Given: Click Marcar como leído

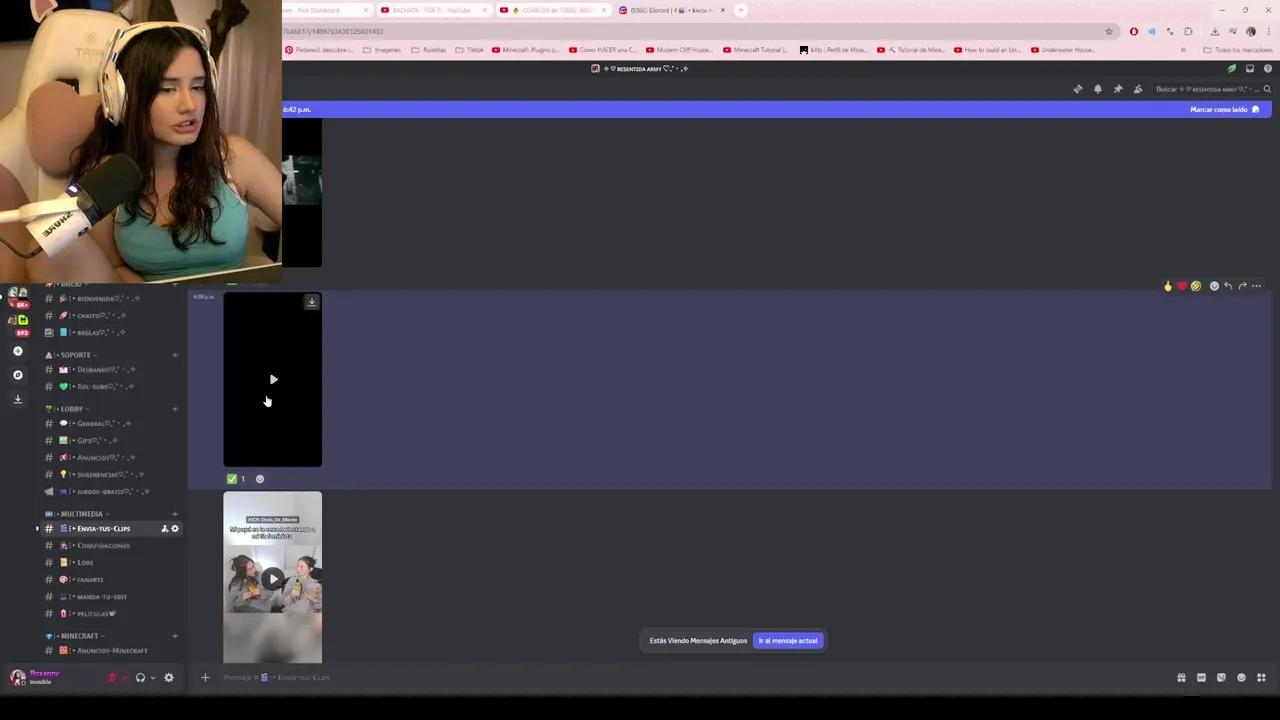Looking at the screenshot, I should [1224, 109].
